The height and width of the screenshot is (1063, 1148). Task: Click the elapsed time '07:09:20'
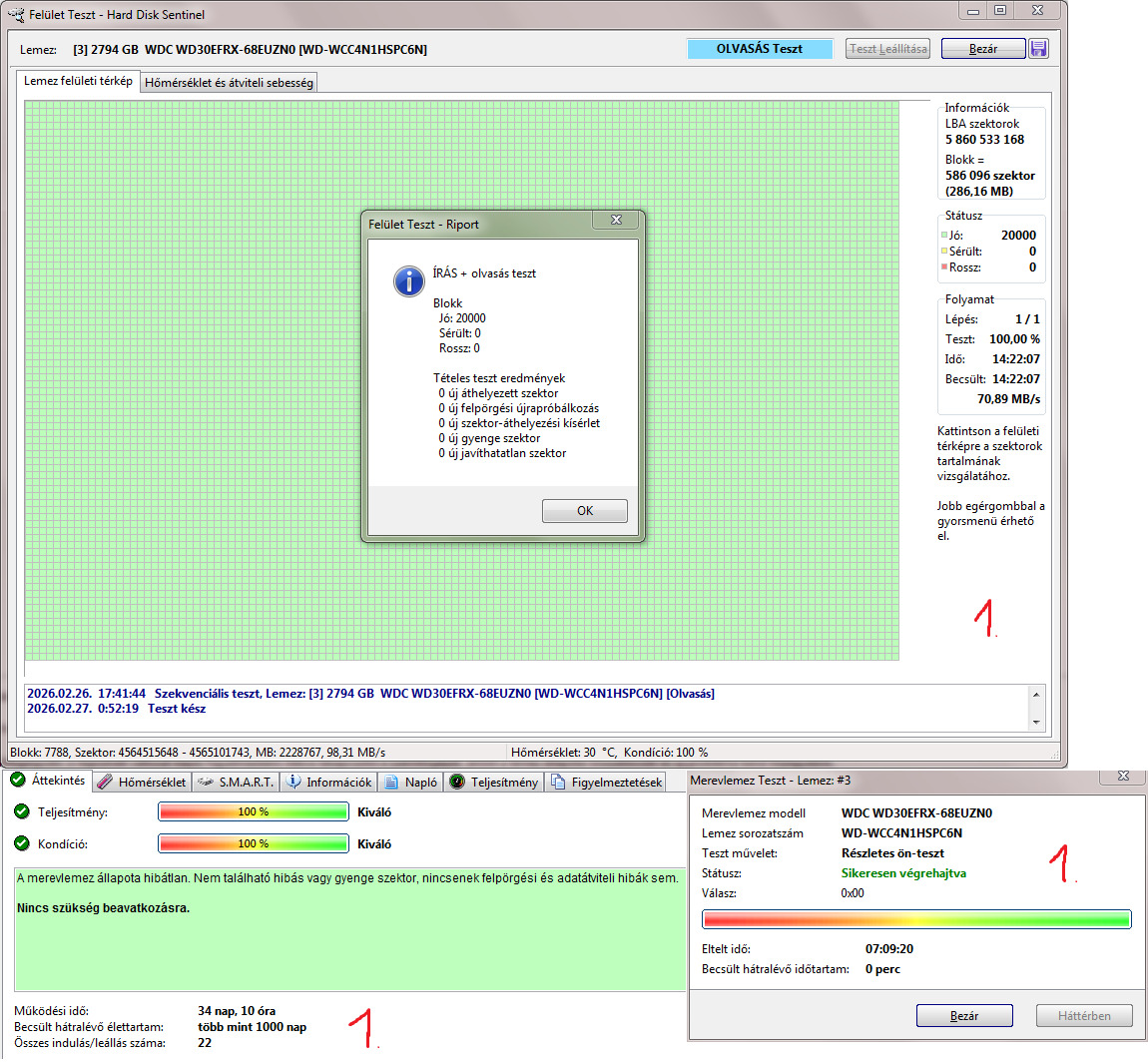888,949
